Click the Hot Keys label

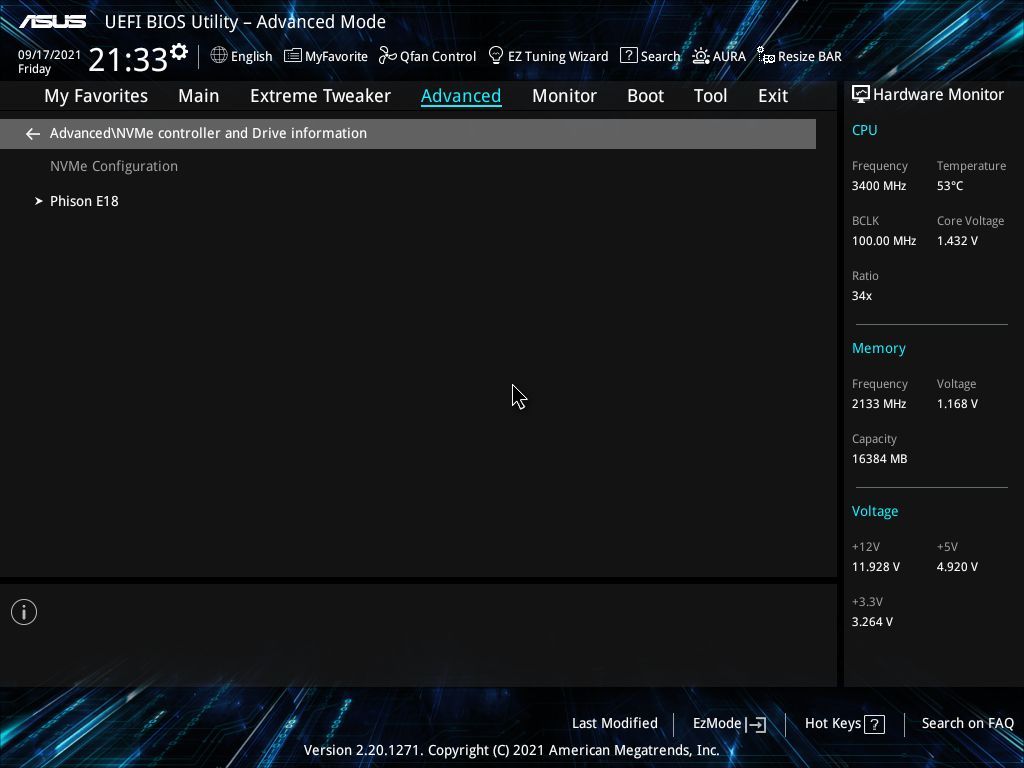833,724
